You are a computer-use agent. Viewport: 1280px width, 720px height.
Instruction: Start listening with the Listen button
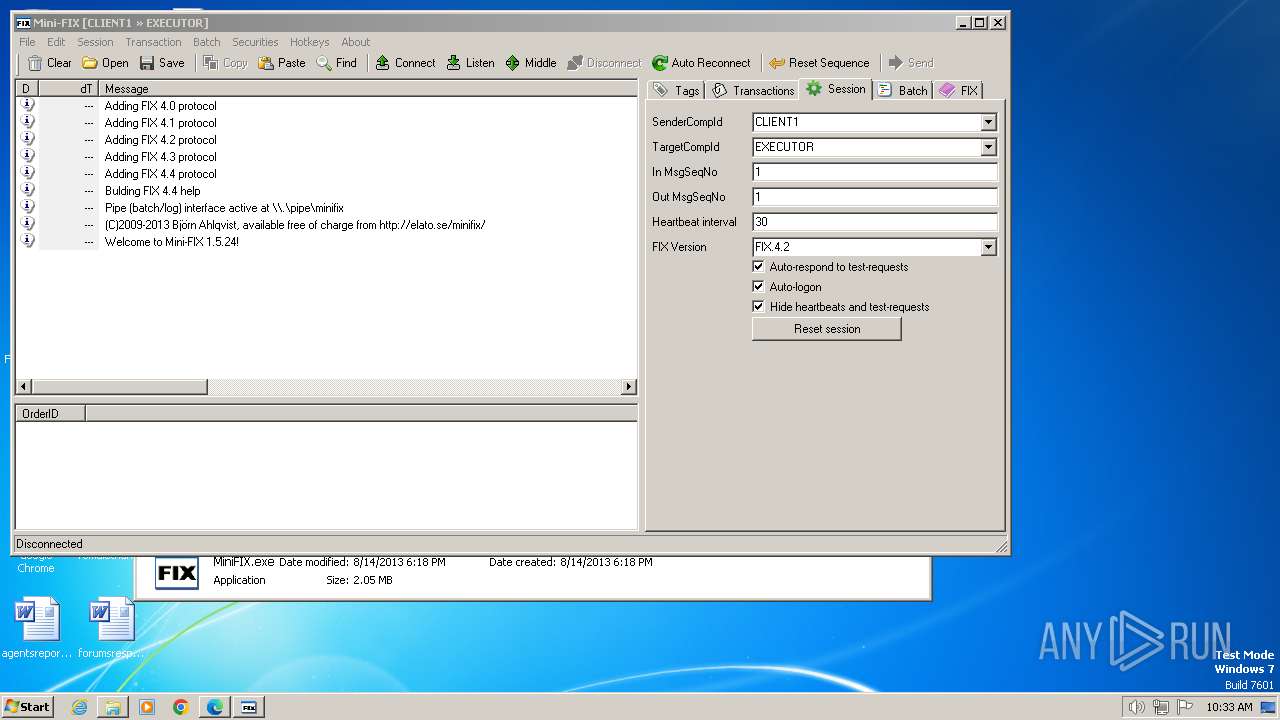pos(470,63)
